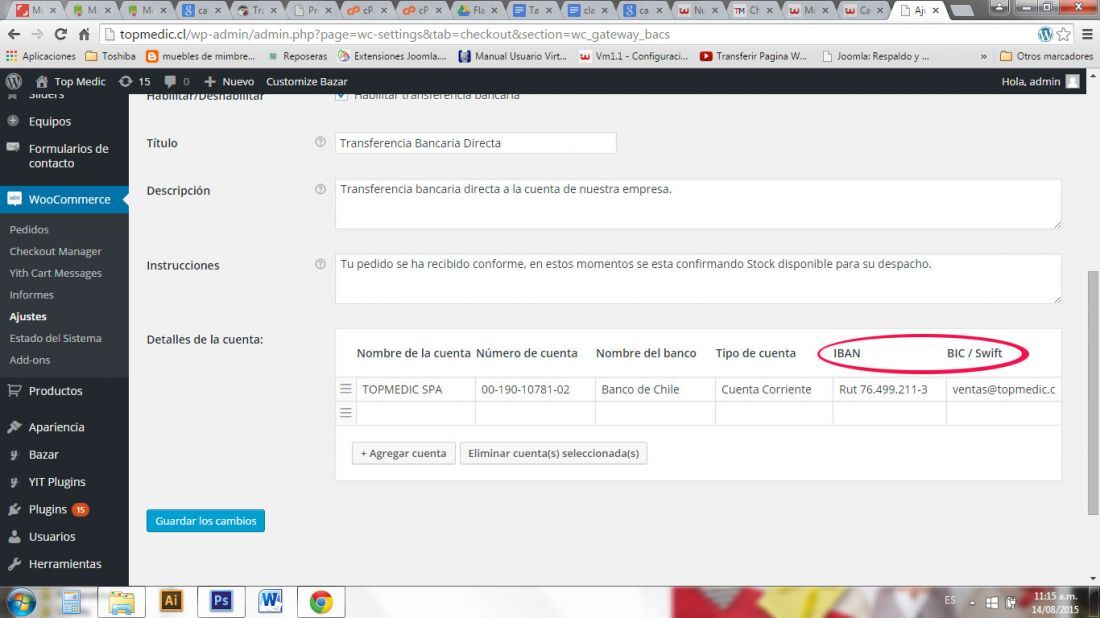The width and height of the screenshot is (1100, 618).
Task: Click the Banco de Chile cell
Action: click(655, 389)
